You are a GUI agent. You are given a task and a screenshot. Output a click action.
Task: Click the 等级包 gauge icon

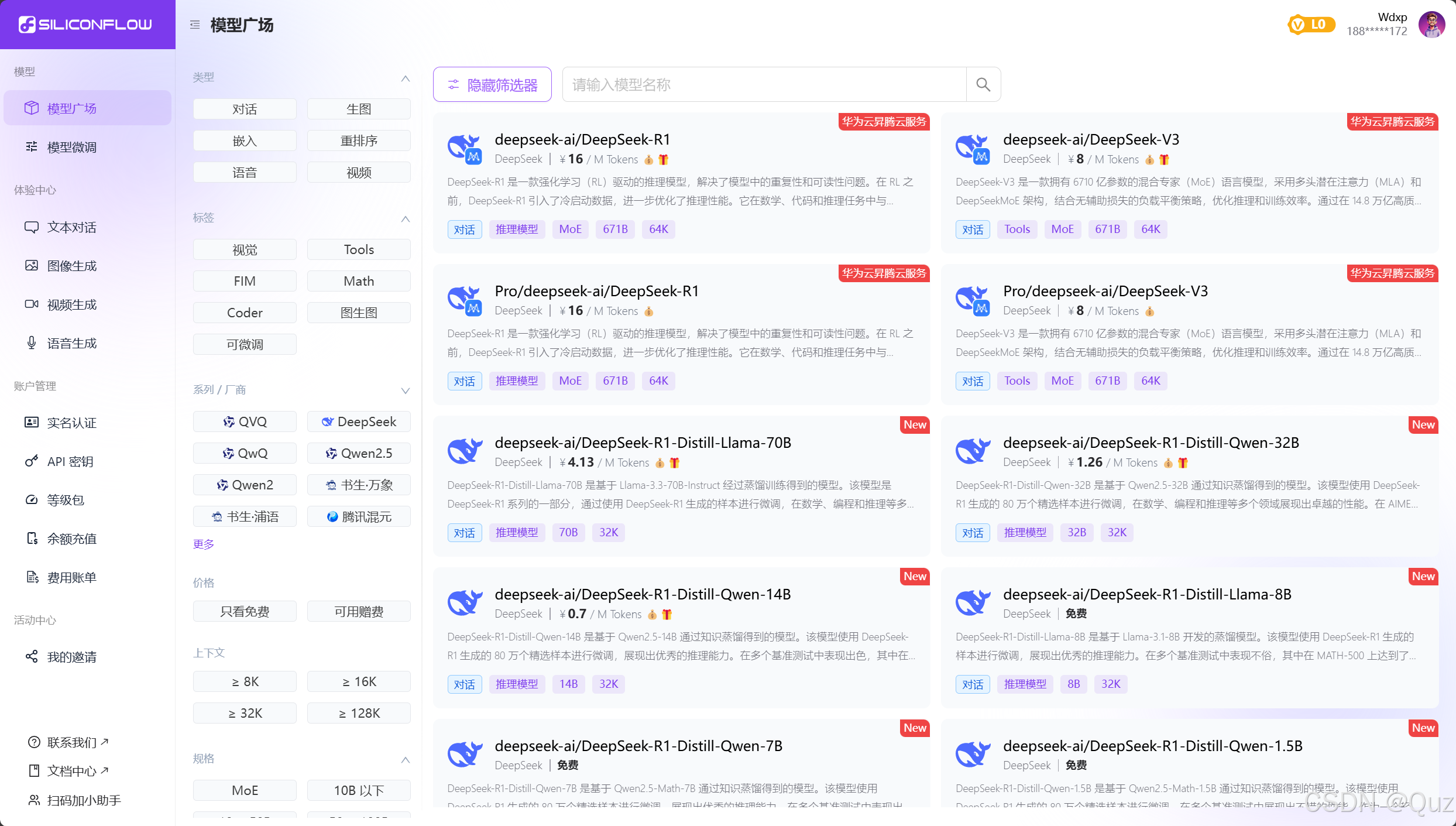point(32,499)
